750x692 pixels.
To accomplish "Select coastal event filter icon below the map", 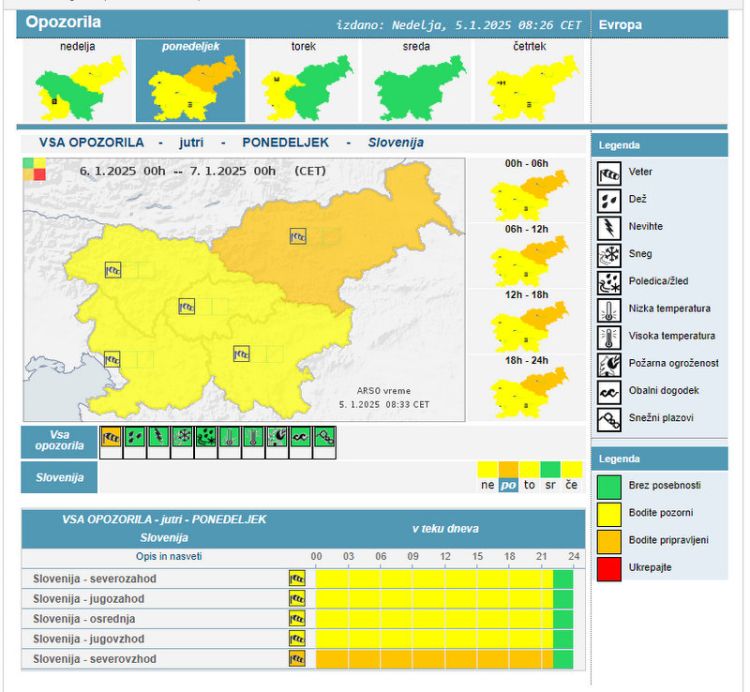I will point(301,436).
